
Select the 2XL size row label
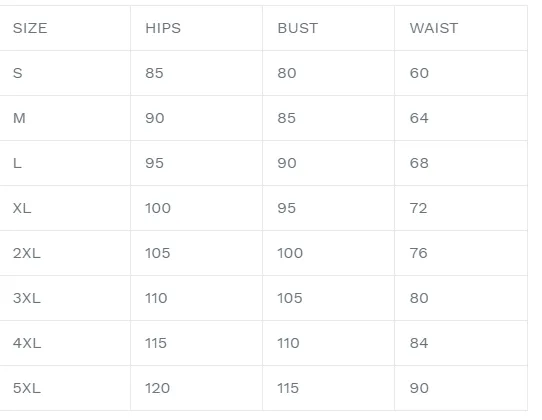[x=27, y=253]
